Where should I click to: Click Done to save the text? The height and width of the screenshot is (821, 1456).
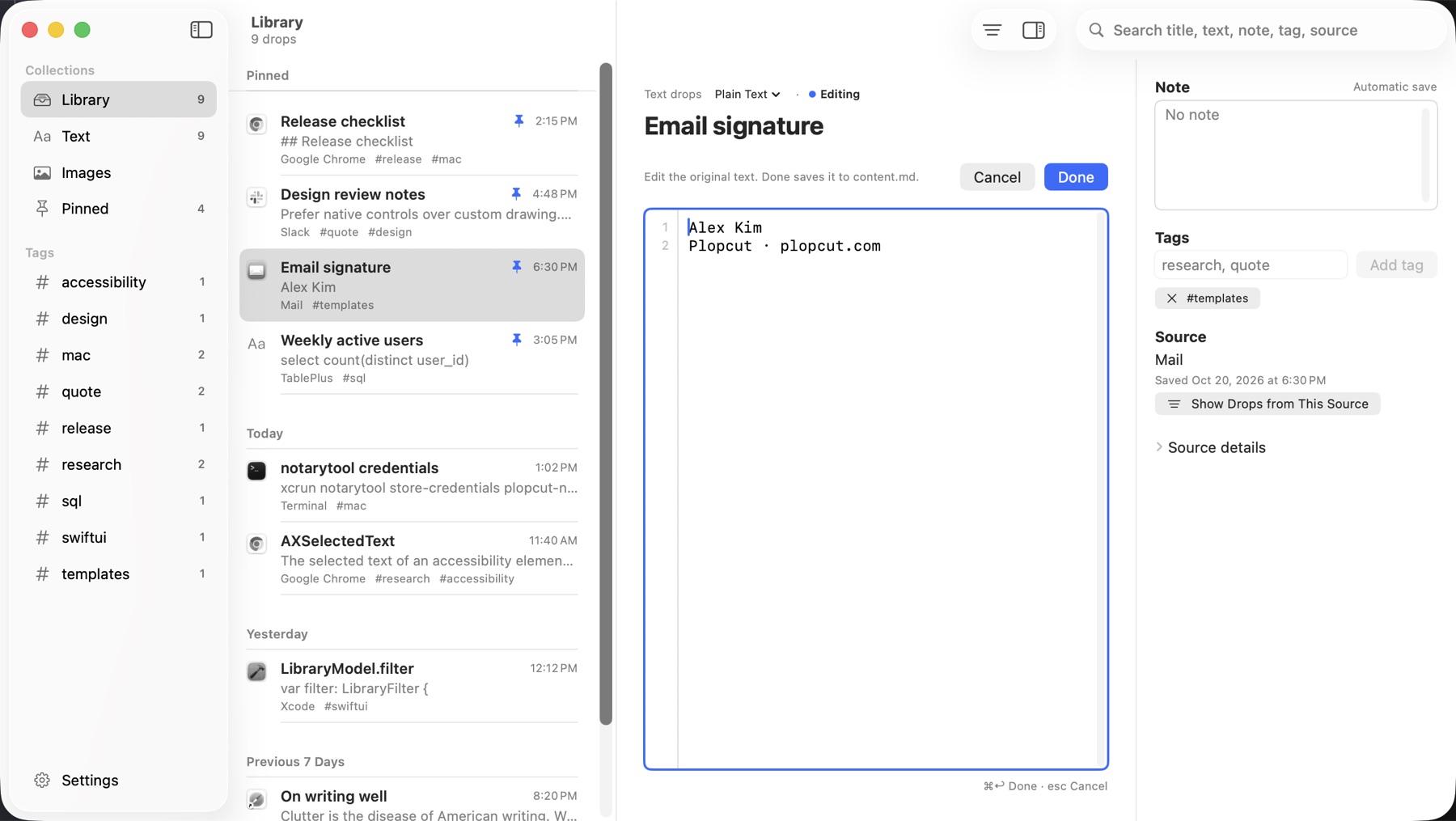pyautogui.click(x=1076, y=177)
